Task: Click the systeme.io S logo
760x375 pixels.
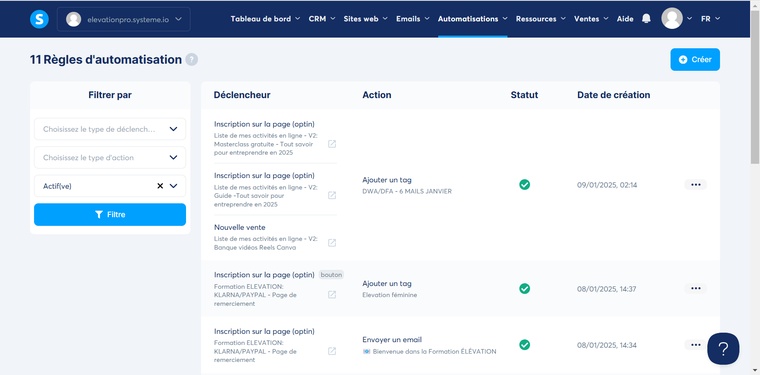Action: pos(39,19)
